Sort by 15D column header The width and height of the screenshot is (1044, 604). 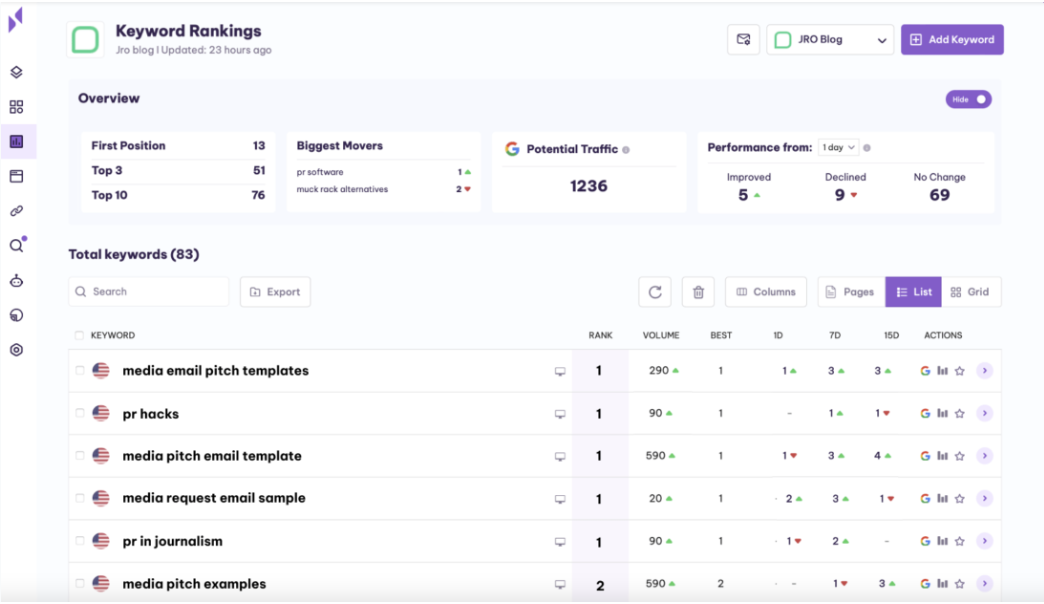point(892,335)
